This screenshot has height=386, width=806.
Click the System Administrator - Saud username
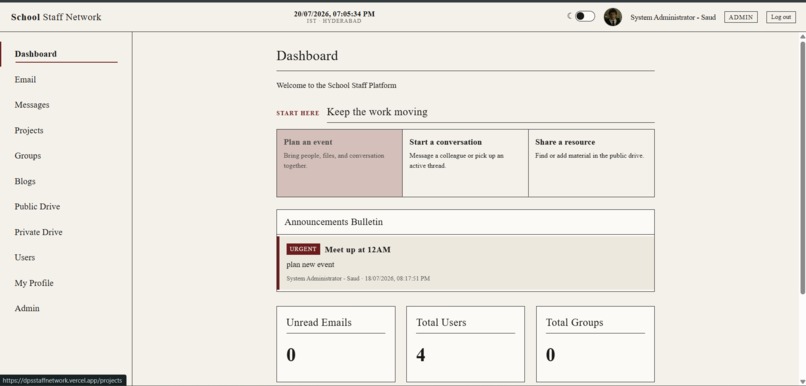(x=673, y=17)
